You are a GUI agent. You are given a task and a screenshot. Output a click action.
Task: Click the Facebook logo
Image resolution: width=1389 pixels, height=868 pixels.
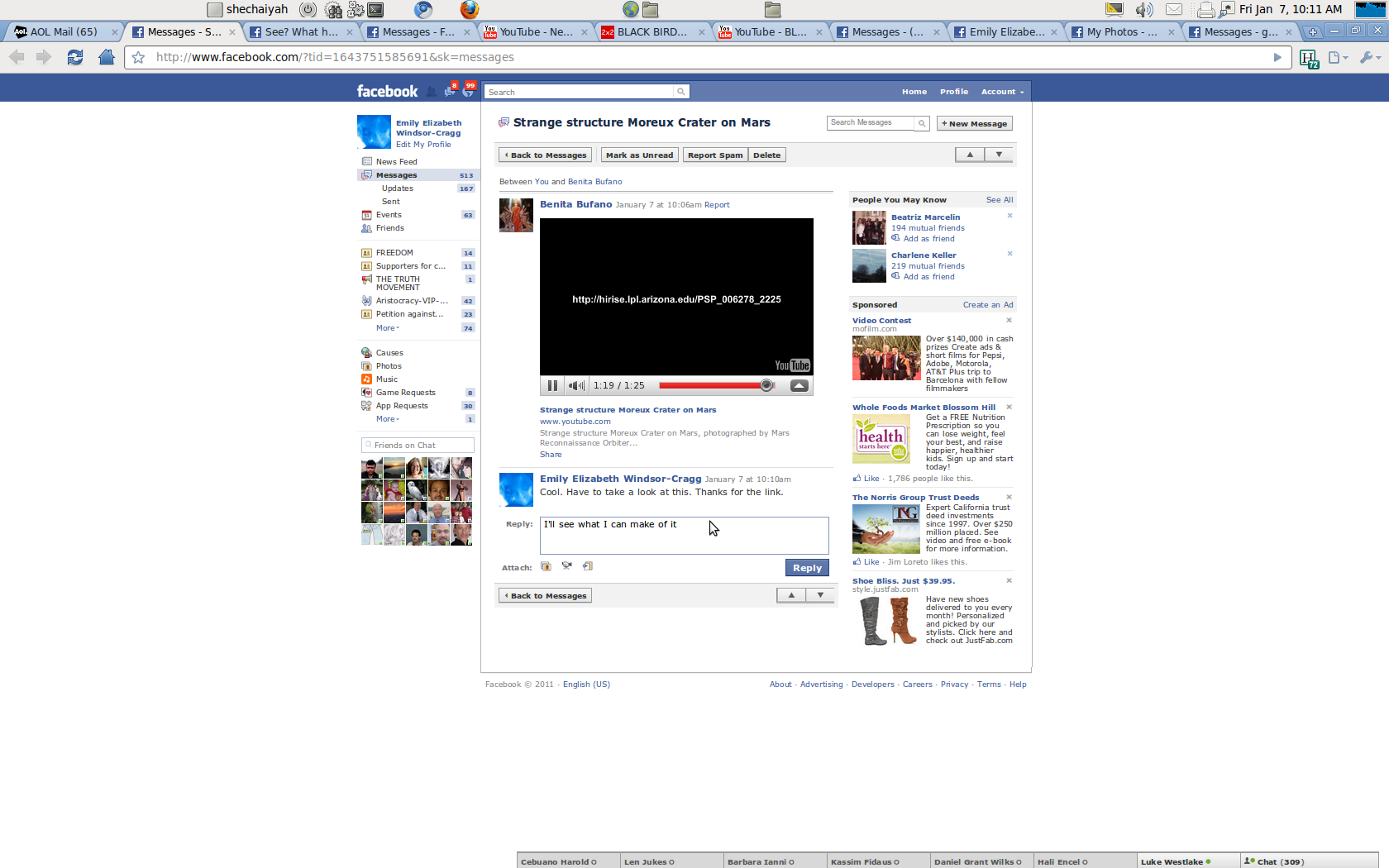point(387,91)
